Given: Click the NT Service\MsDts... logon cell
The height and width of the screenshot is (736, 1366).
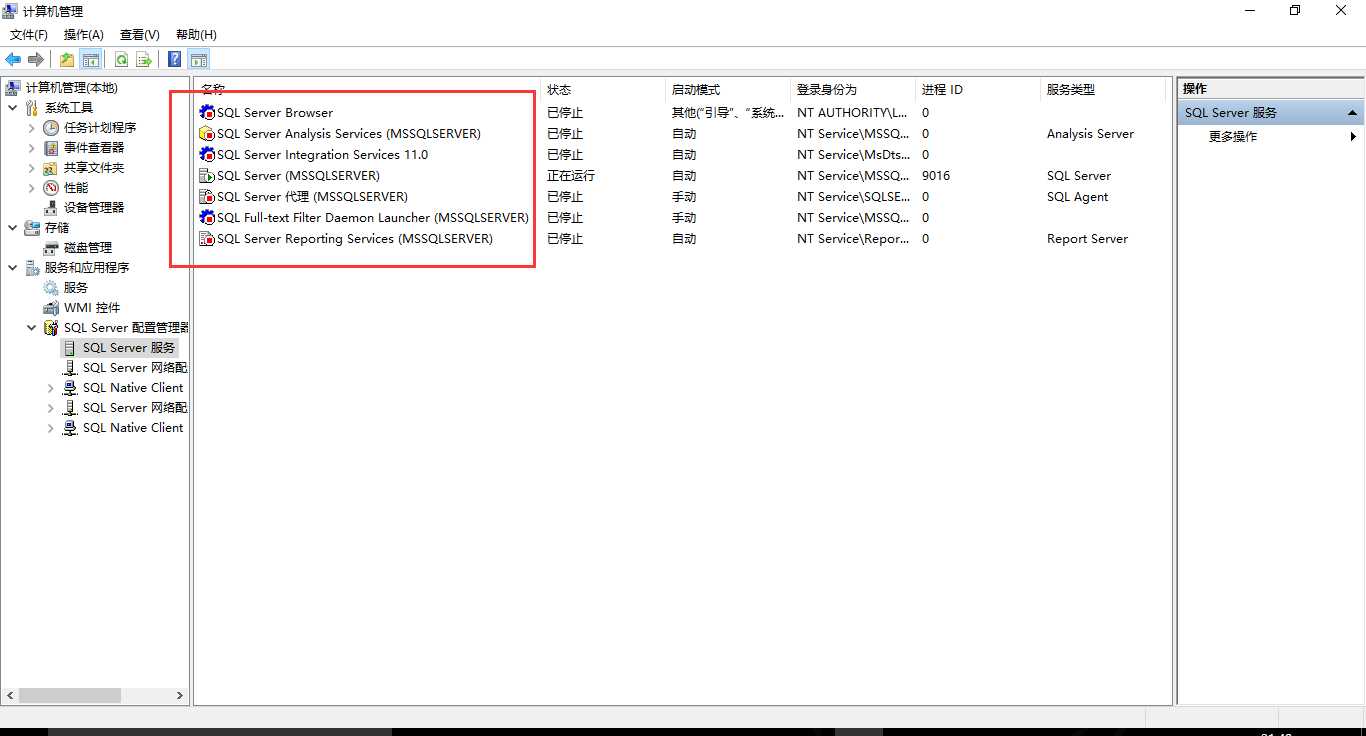Looking at the screenshot, I should coord(853,155).
